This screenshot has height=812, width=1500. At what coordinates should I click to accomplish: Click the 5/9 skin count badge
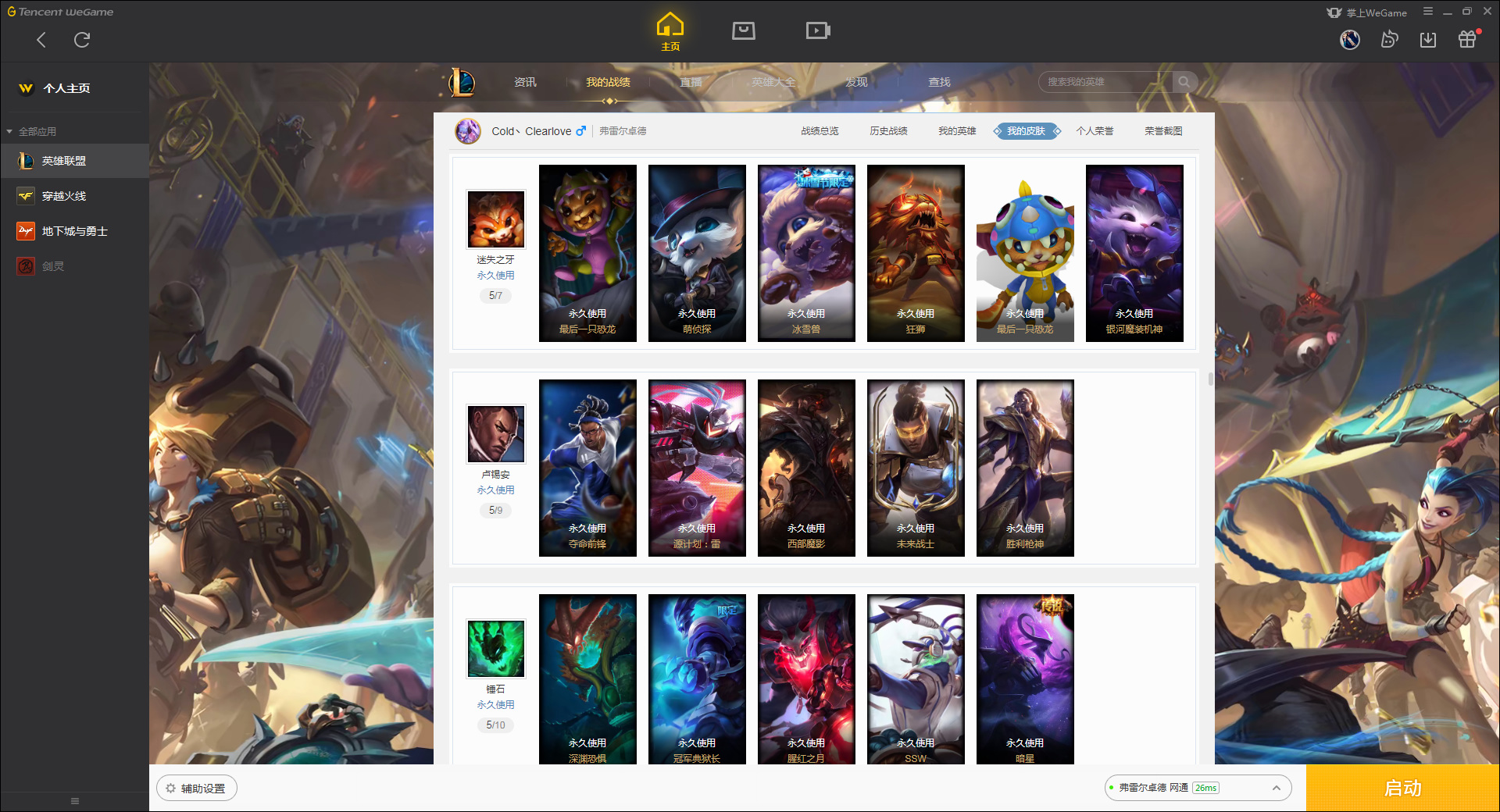[495, 510]
